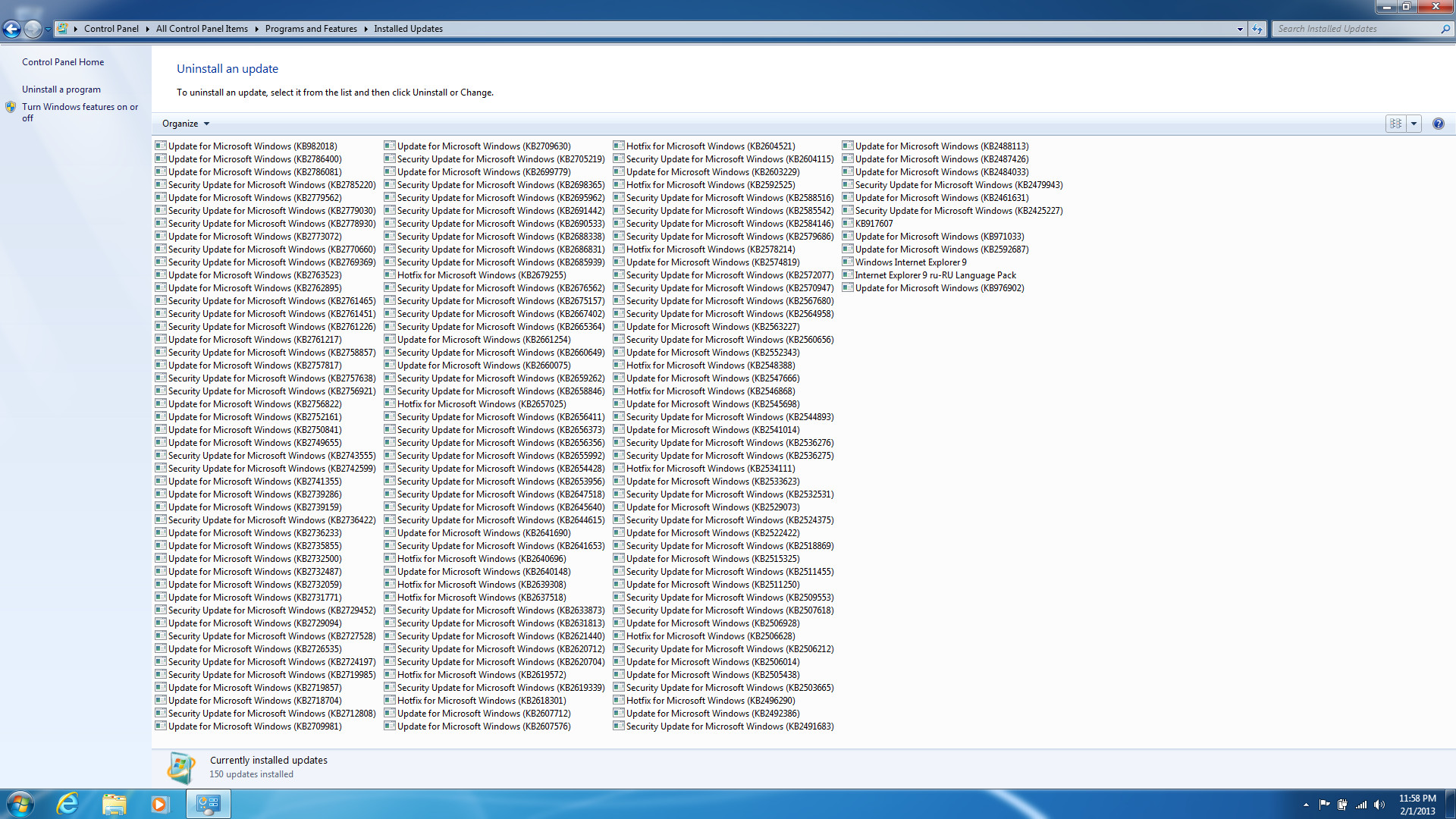Click the volume speaker tray icon
This screenshot has width=1456, height=819.
[1379, 805]
